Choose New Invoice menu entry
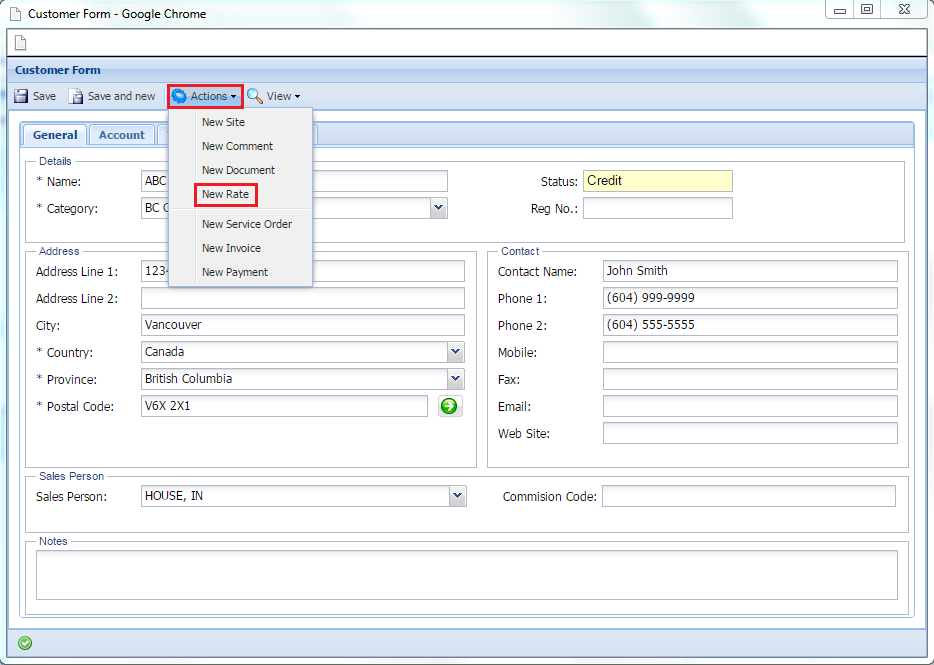 (x=231, y=248)
